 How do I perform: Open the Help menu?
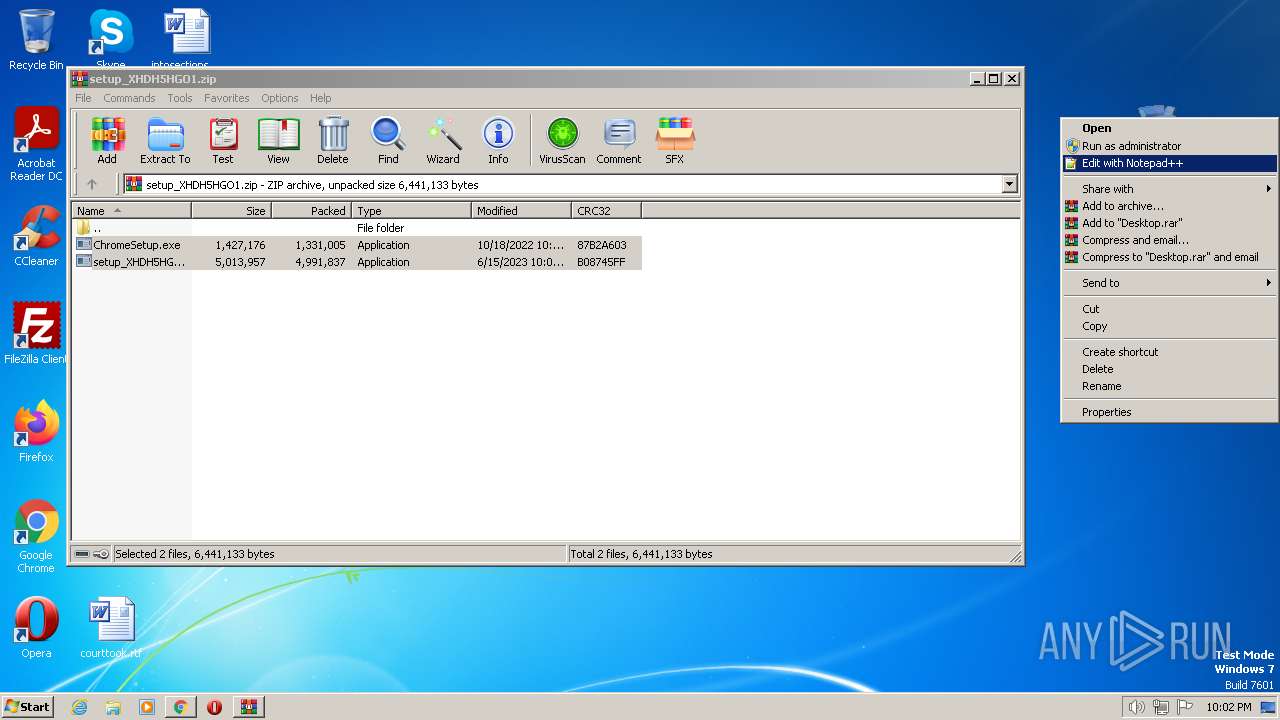coord(320,98)
